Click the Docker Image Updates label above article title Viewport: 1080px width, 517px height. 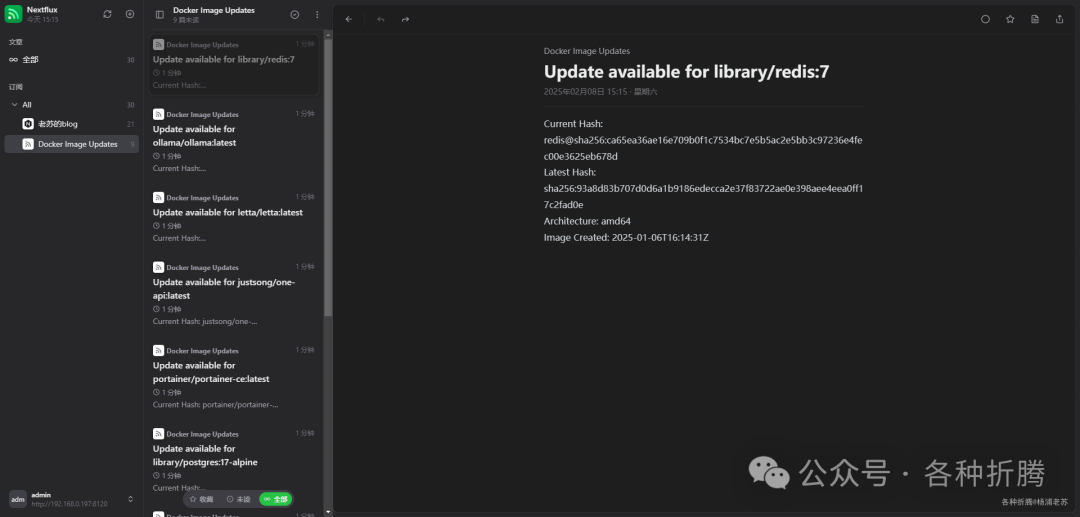coord(587,51)
